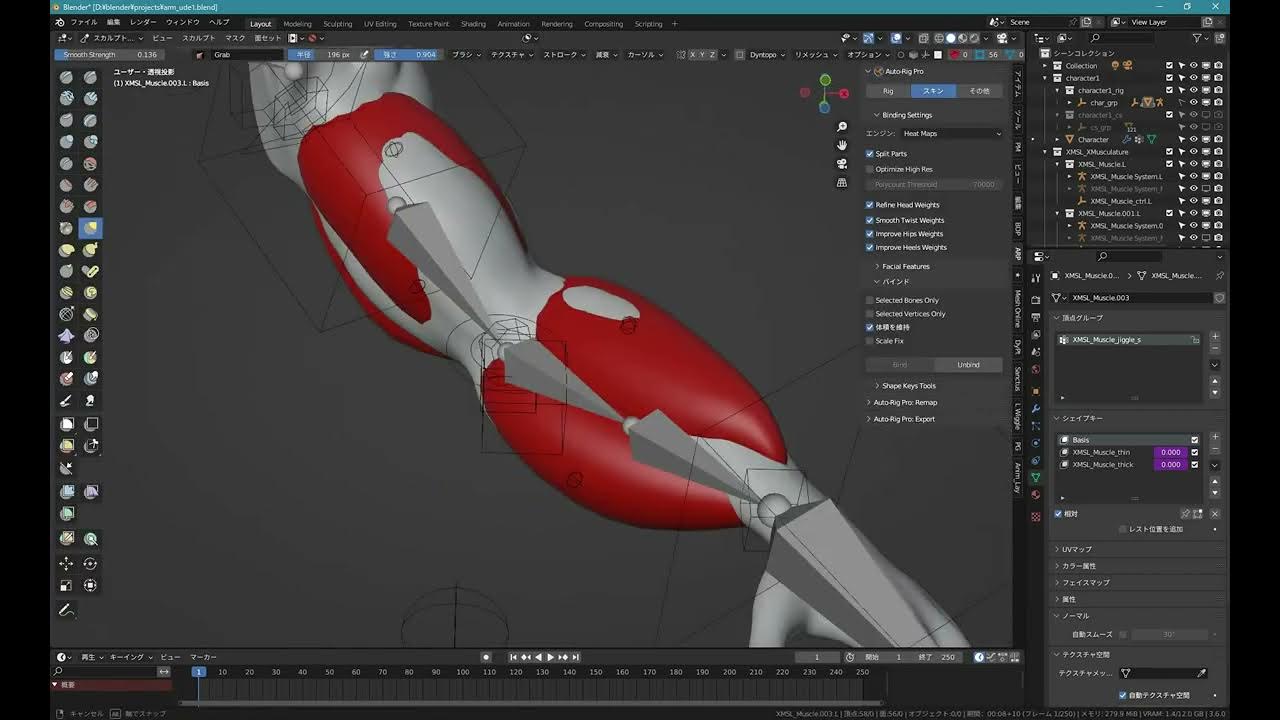This screenshot has height=720, width=1280.
Task: Open the Heat Maps engine dropdown
Action: pos(951,133)
